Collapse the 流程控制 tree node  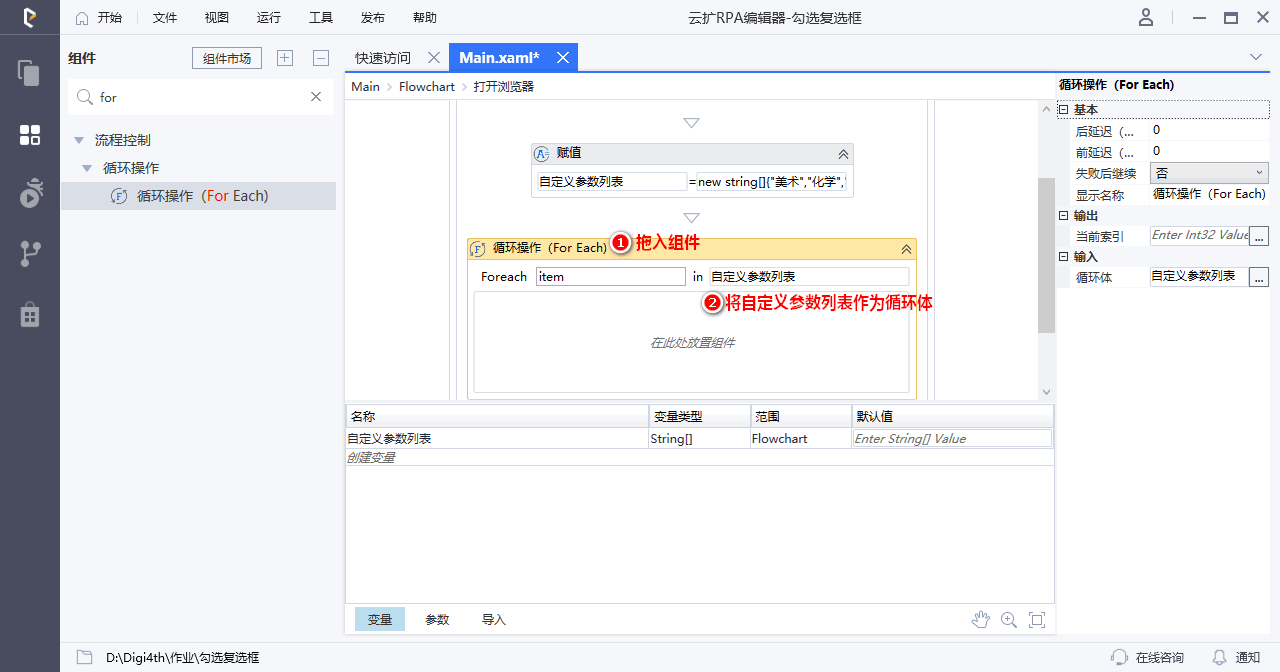coord(80,140)
